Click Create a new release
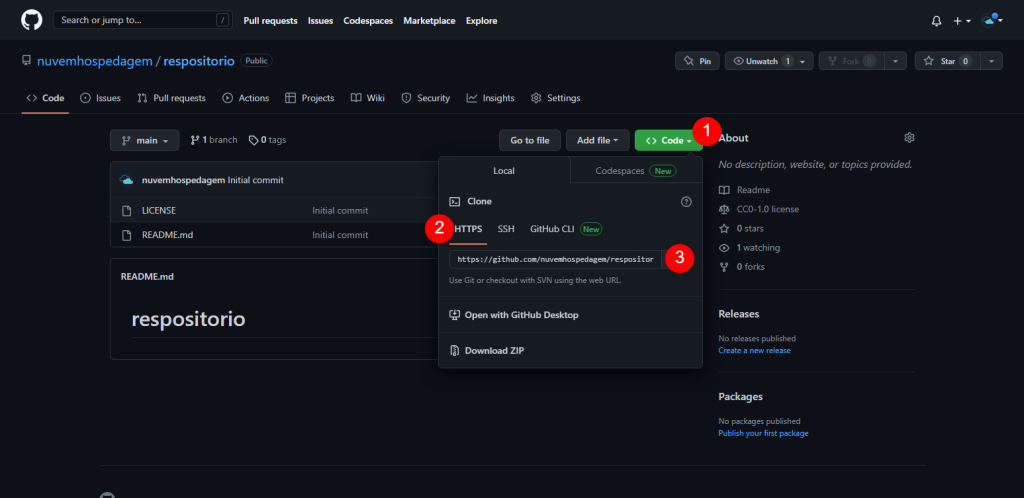The width and height of the screenshot is (1024, 498). (x=754, y=350)
